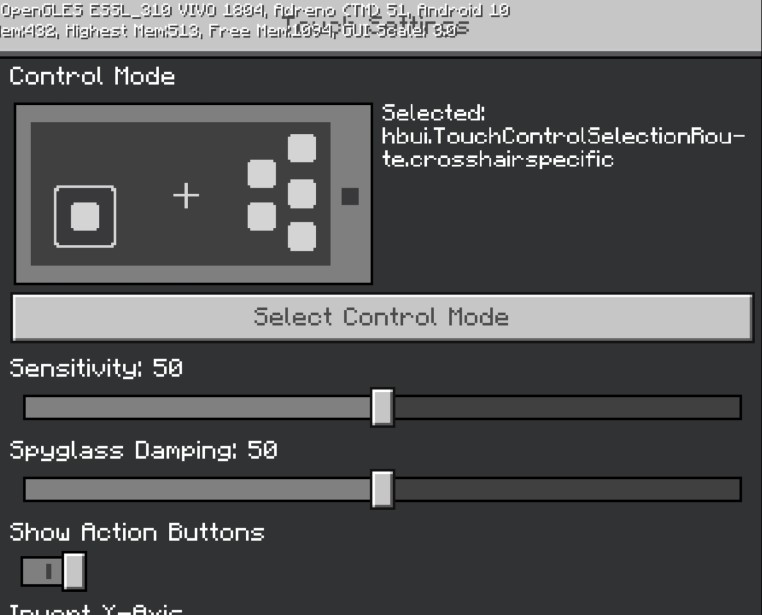
Task: Tap the joystick icon in control preview
Action: pyautogui.click(x=85, y=216)
